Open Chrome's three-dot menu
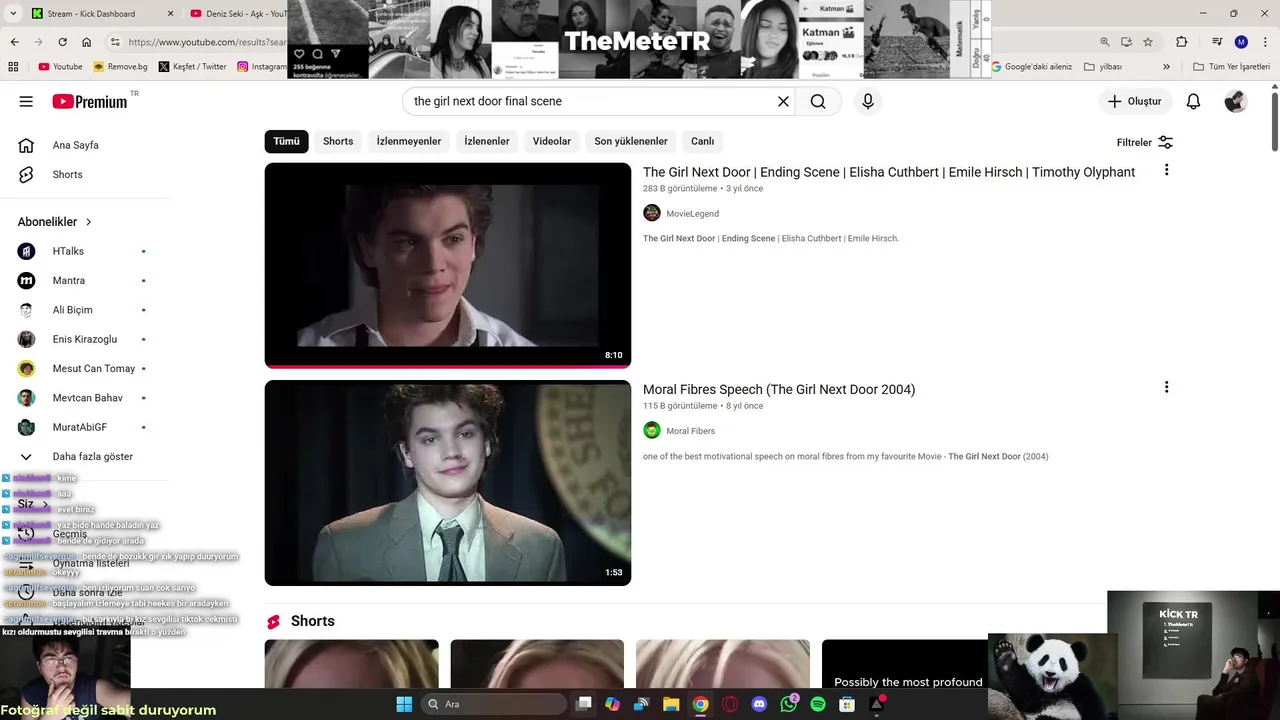Image resolution: width=1280 pixels, height=720 pixels. click(1265, 42)
